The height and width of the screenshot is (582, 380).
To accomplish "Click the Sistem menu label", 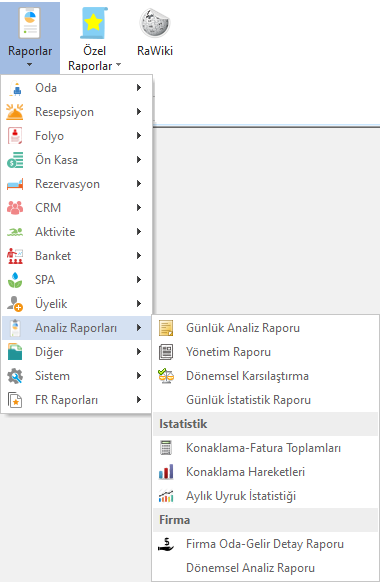I will 52,376.
